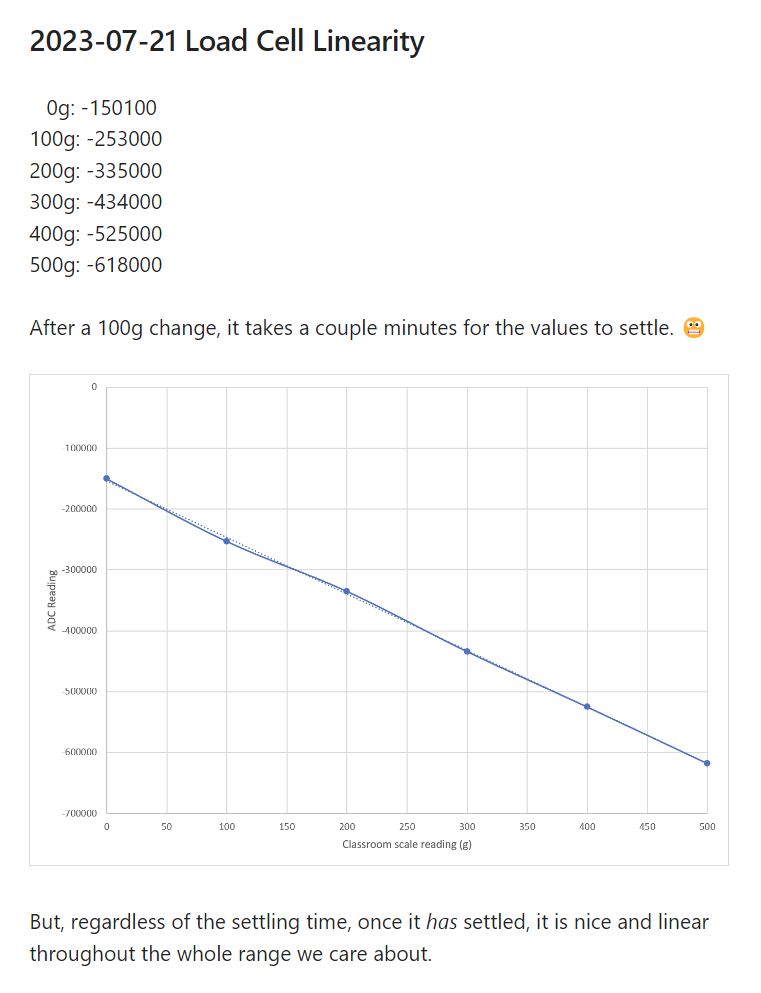Viewport: 761px width, 993px height.
Task: Click the data point at 100g
Action: pyautogui.click(x=227, y=541)
